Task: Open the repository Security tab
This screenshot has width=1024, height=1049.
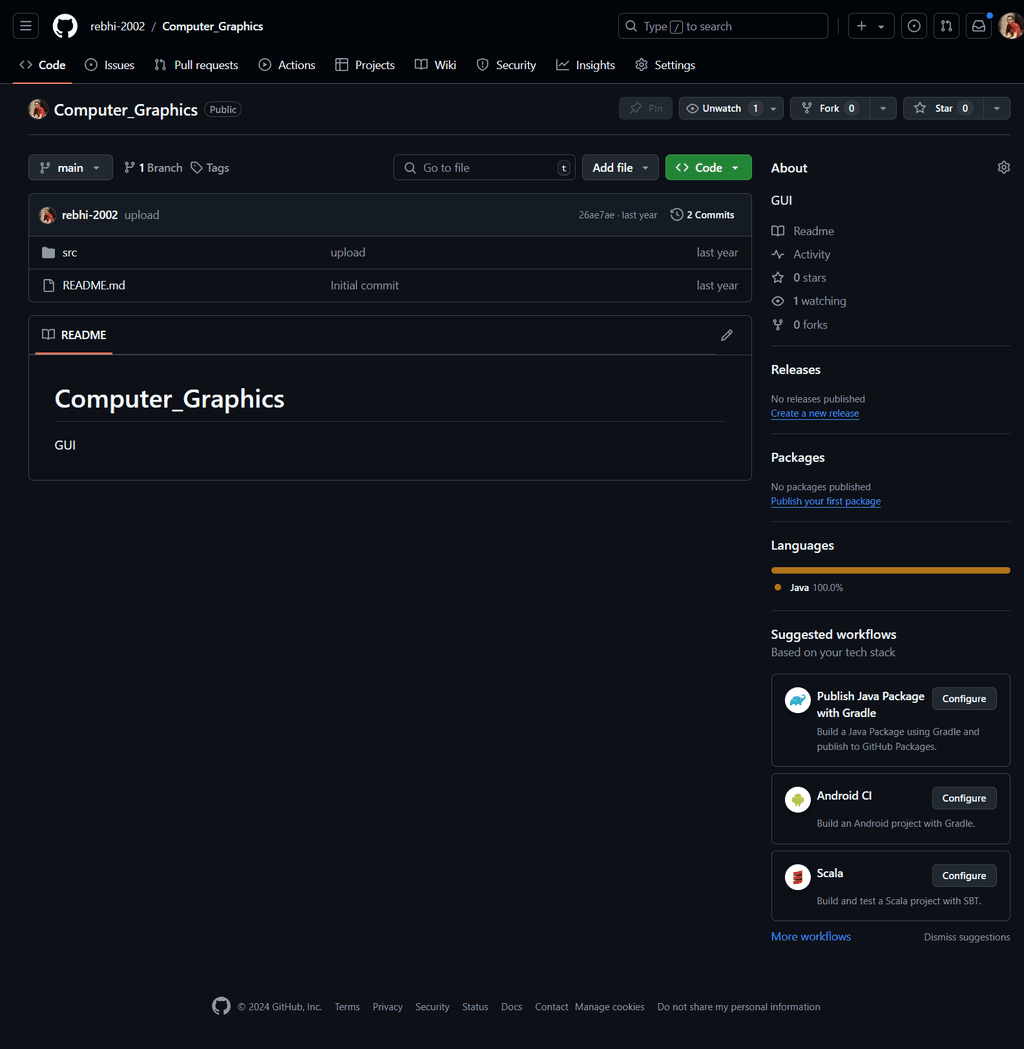Action: tap(506, 65)
